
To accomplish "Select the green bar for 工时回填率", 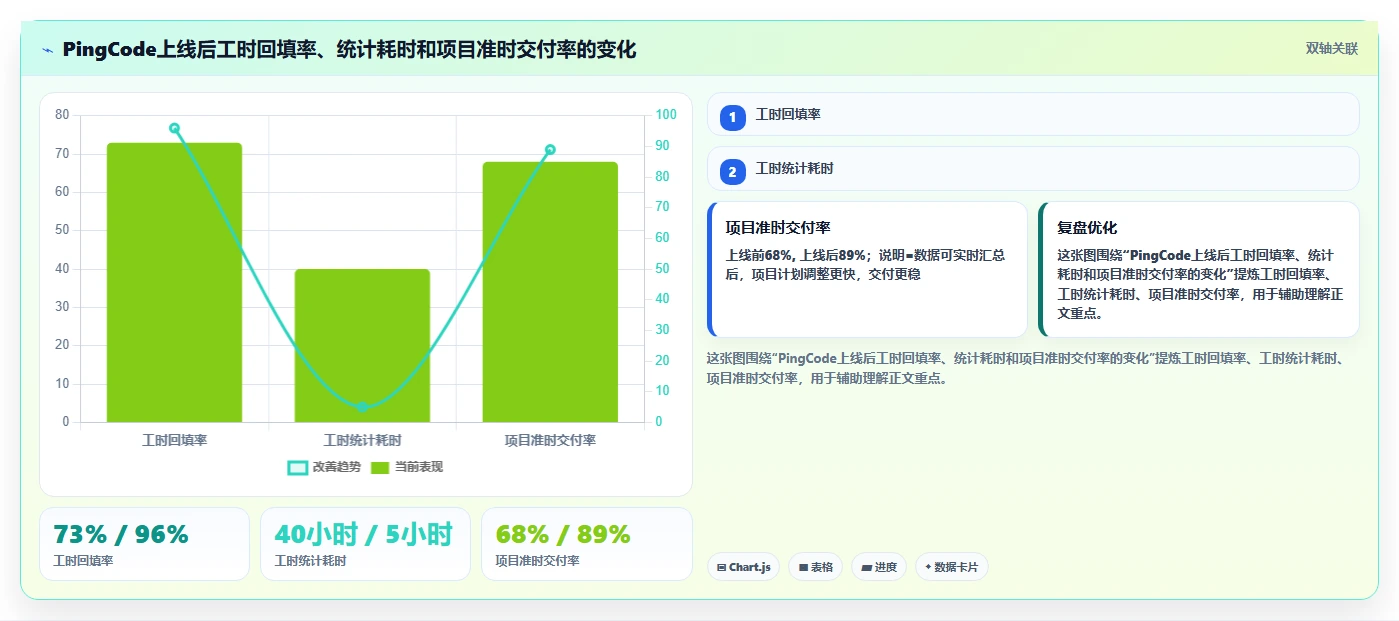I will click(174, 282).
